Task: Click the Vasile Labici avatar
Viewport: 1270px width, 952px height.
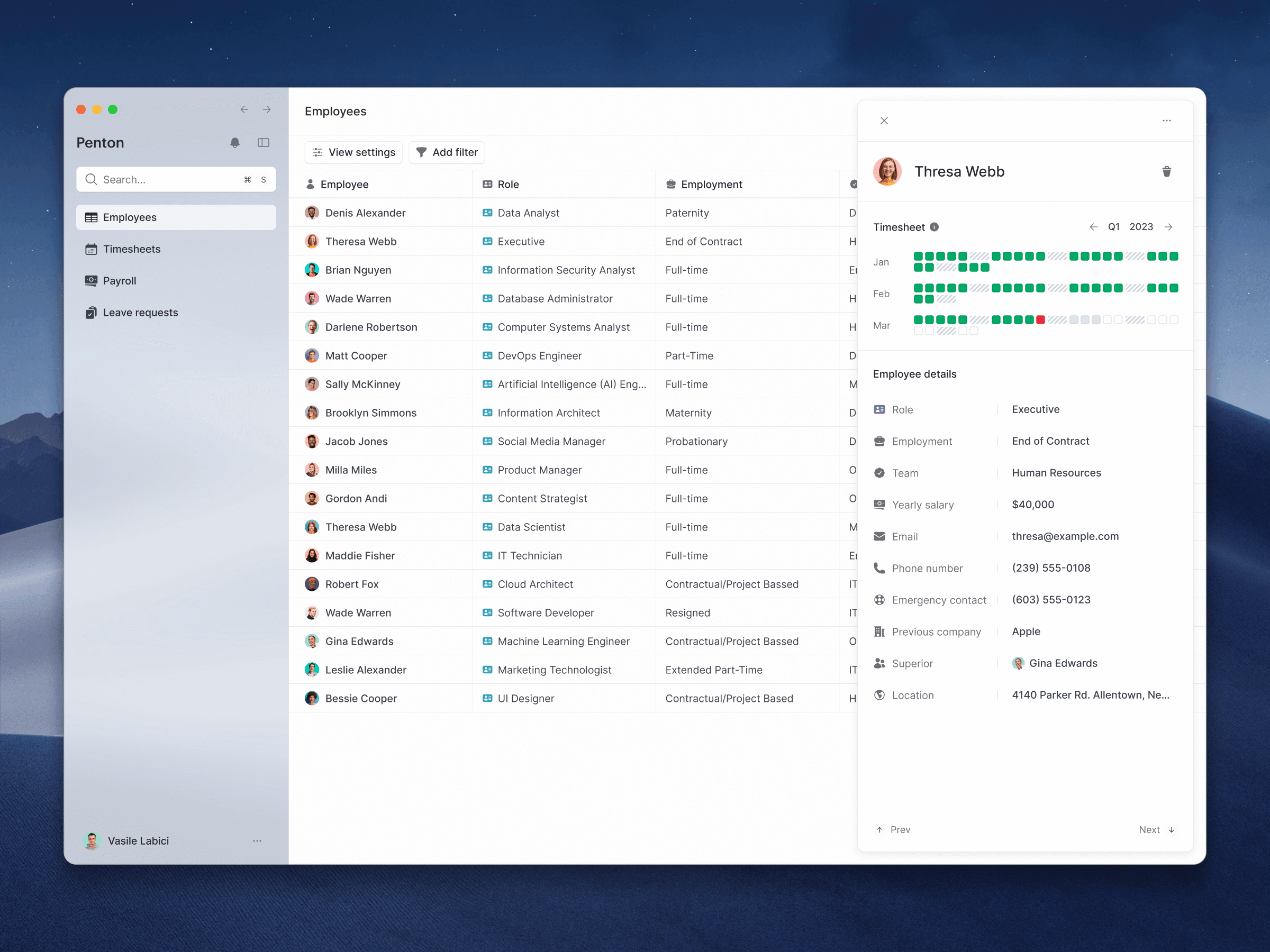Action: click(x=92, y=841)
